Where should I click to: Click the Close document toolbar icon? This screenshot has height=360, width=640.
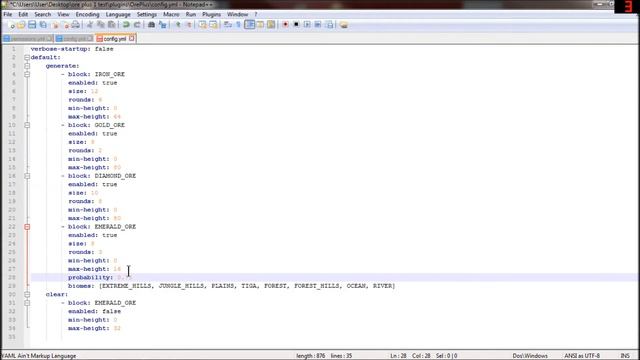coord(55,25)
